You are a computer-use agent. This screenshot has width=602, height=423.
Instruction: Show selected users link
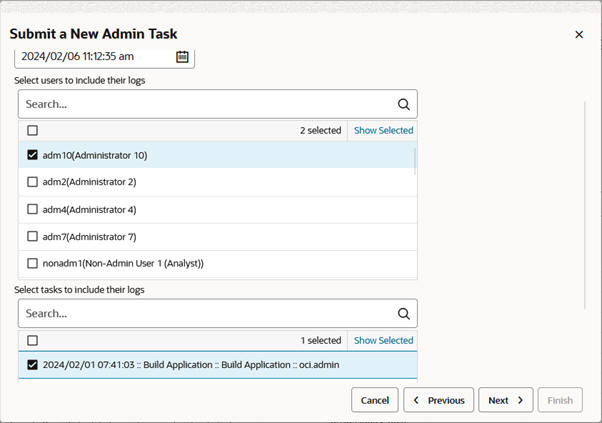coord(383,131)
